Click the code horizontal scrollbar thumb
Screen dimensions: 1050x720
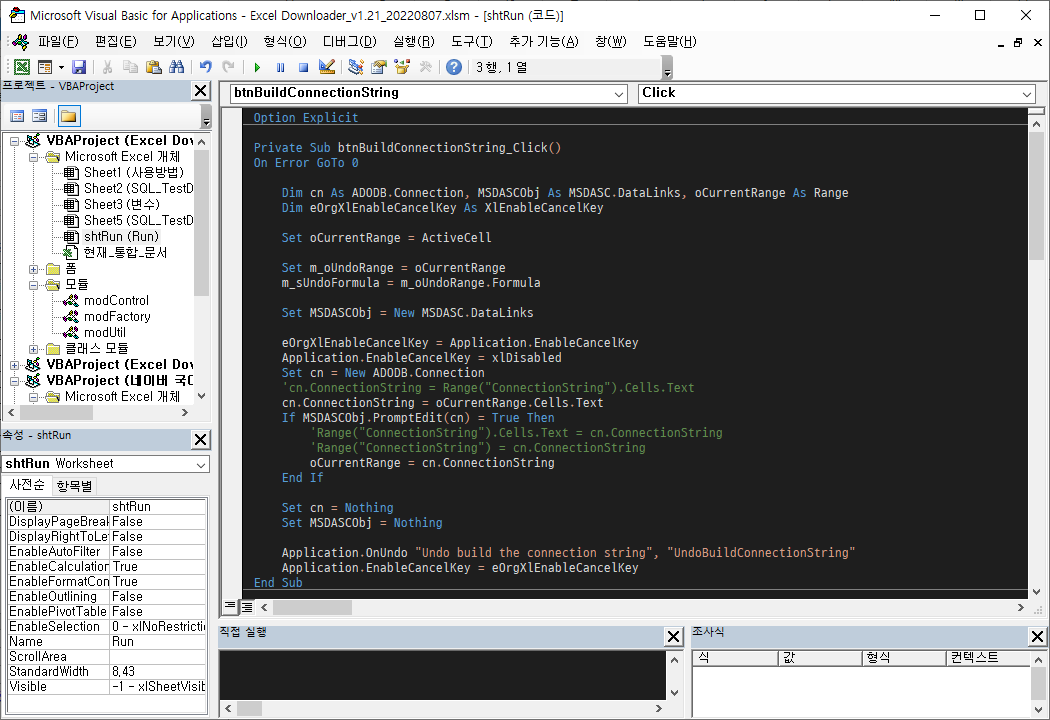tap(312, 607)
